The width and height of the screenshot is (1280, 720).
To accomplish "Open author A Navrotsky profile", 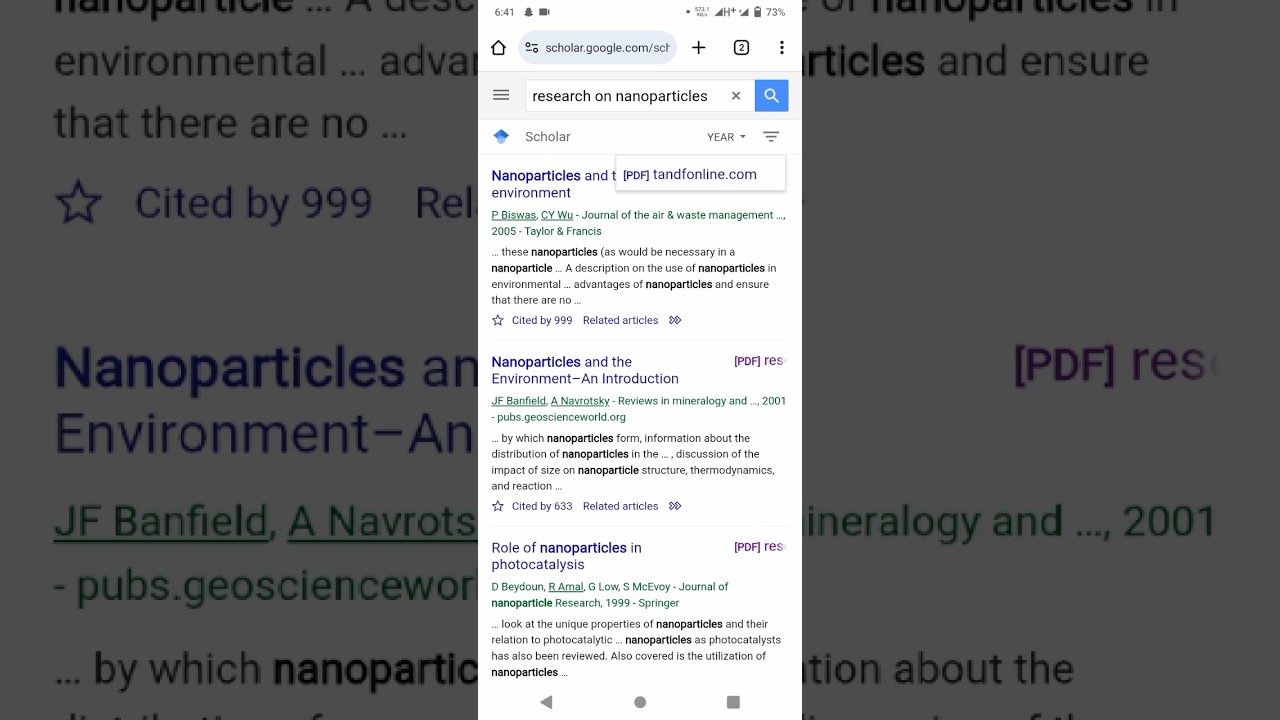I will (x=580, y=401).
